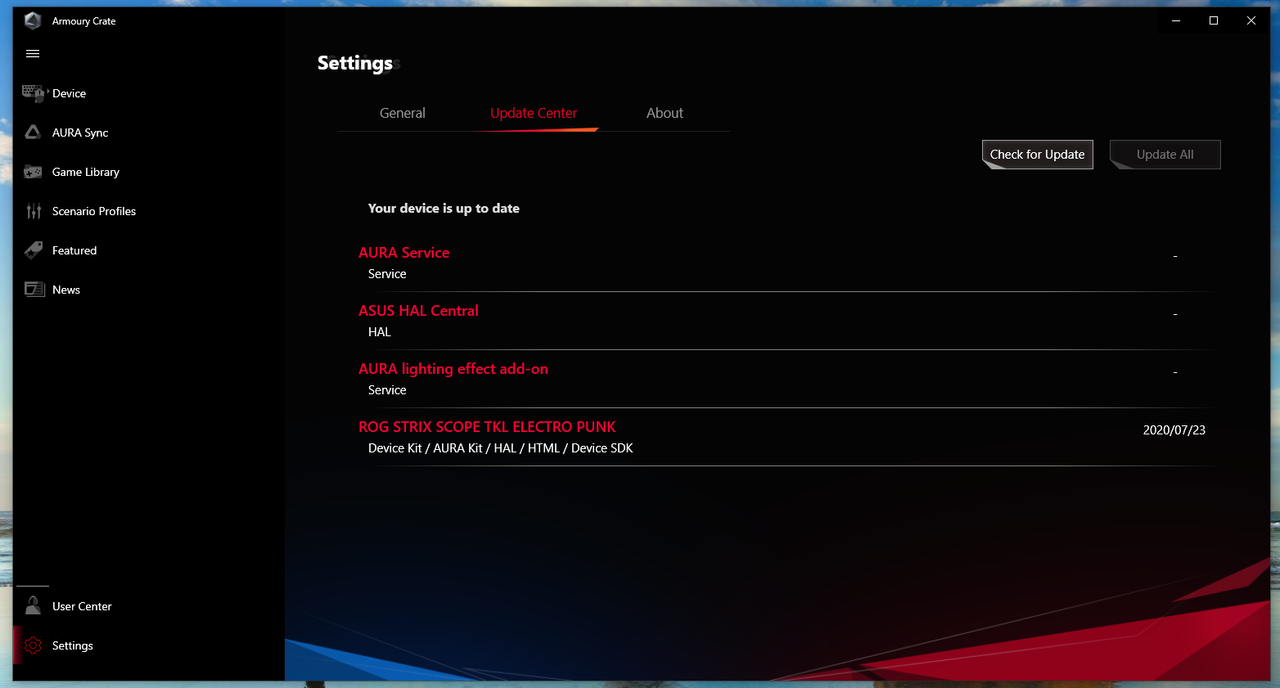The width and height of the screenshot is (1280, 688).
Task: Click the Scenario Profiles sliders icon
Action: pyautogui.click(x=33, y=211)
